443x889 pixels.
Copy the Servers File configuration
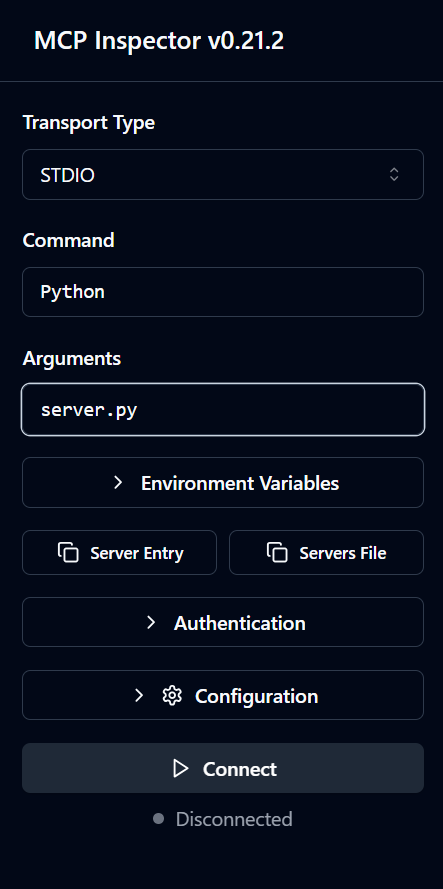coord(326,553)
